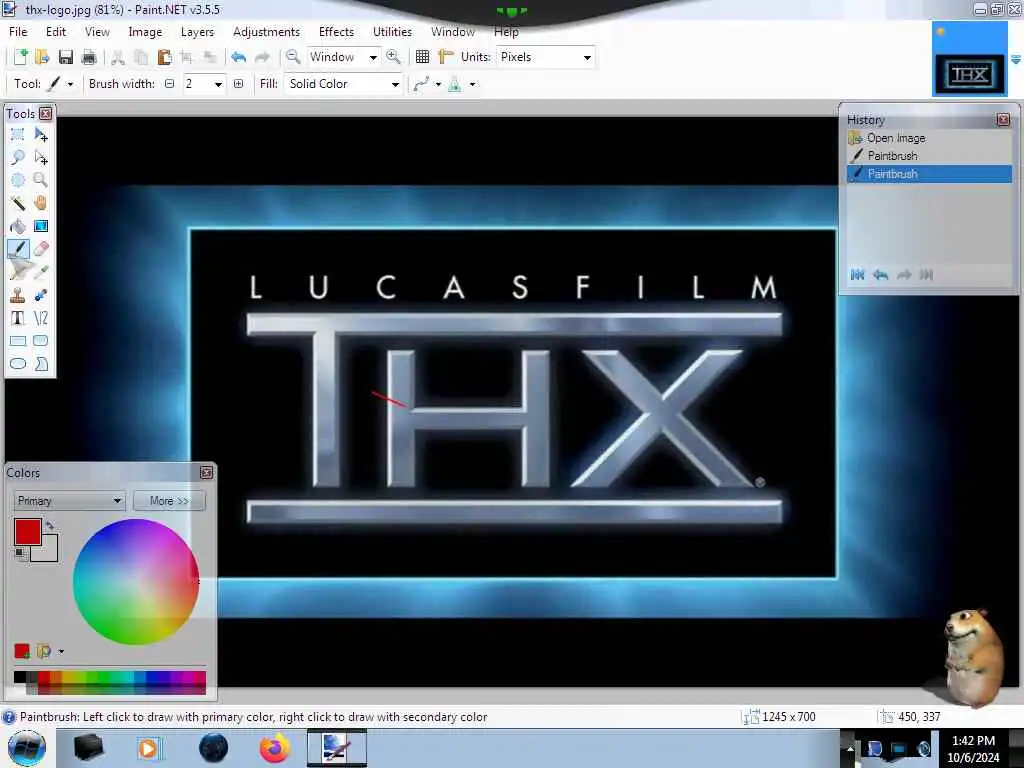Select the Zoom magnifier tool in Tools panel
Image resolution: width=1024 pixels, height=768 pixels.
pyautogui.click(x=40, y=180)
